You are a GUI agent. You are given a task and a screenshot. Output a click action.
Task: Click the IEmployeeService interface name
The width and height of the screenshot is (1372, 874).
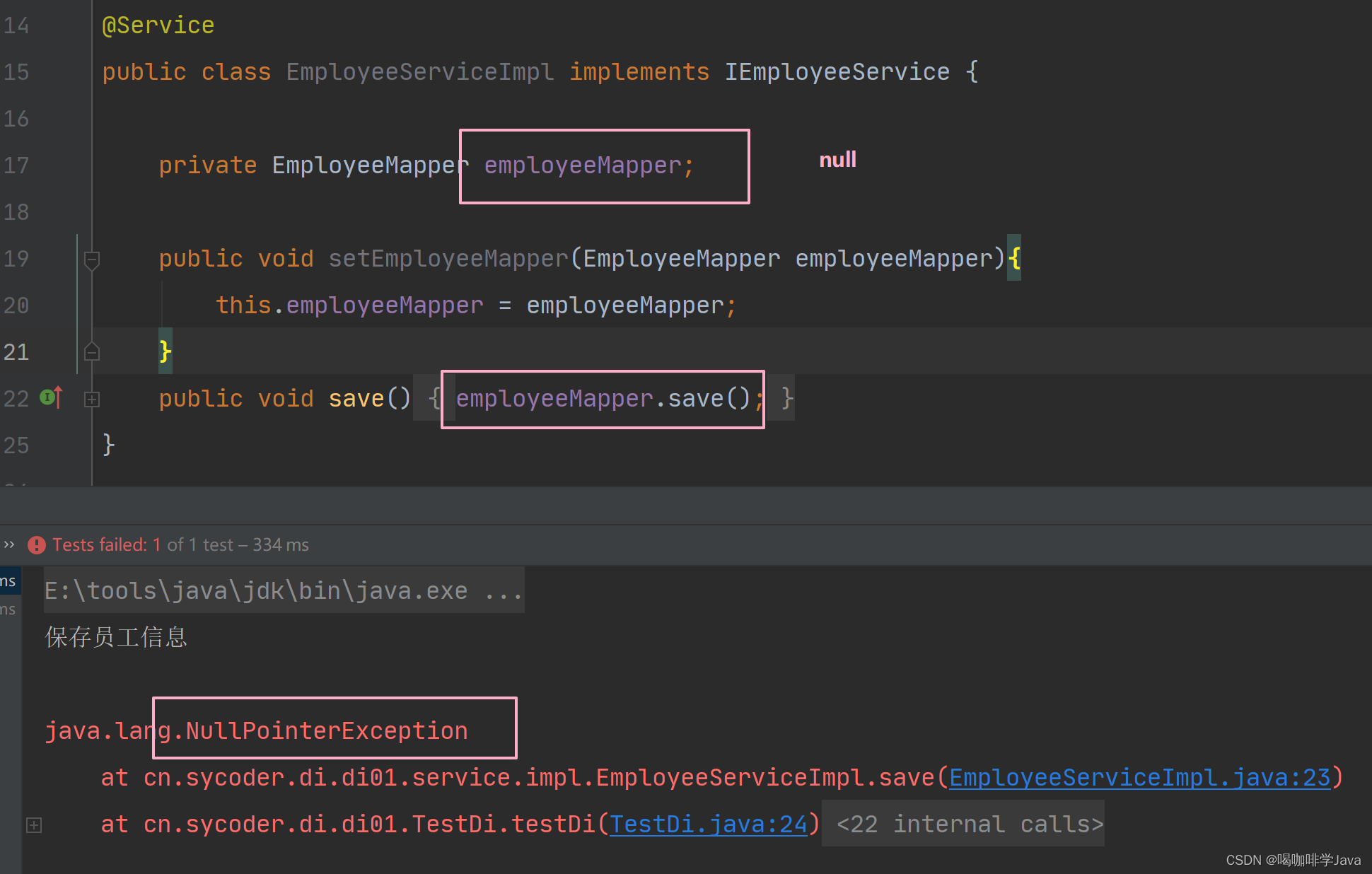point(837,72)
